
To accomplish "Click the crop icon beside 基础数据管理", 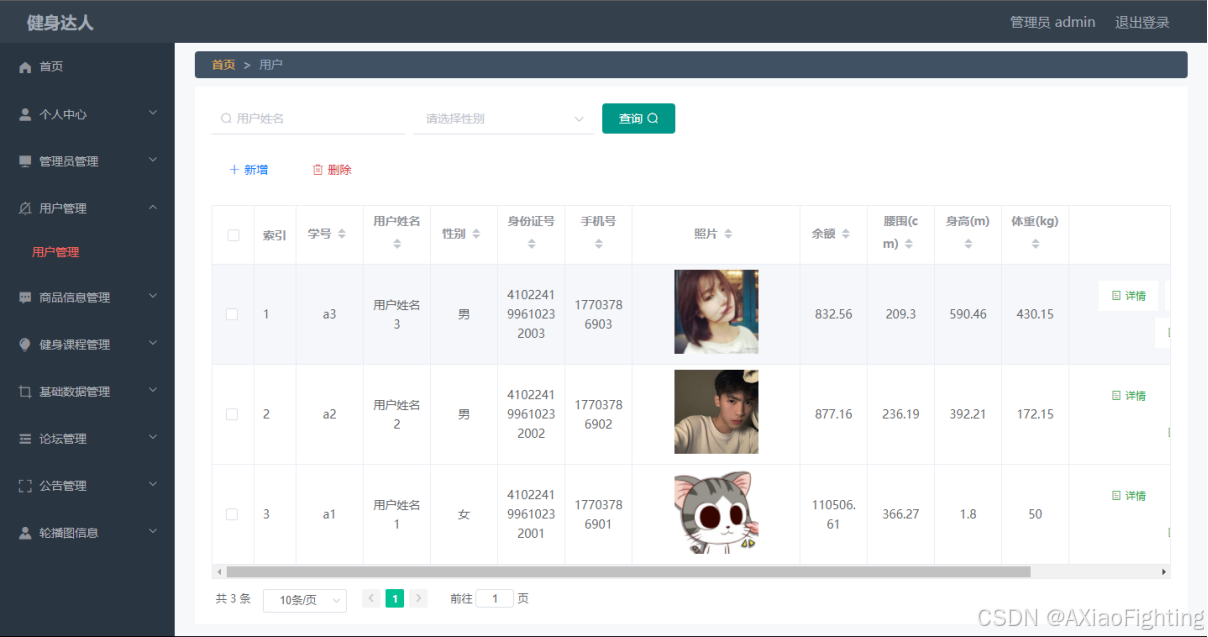I will 26,391.
